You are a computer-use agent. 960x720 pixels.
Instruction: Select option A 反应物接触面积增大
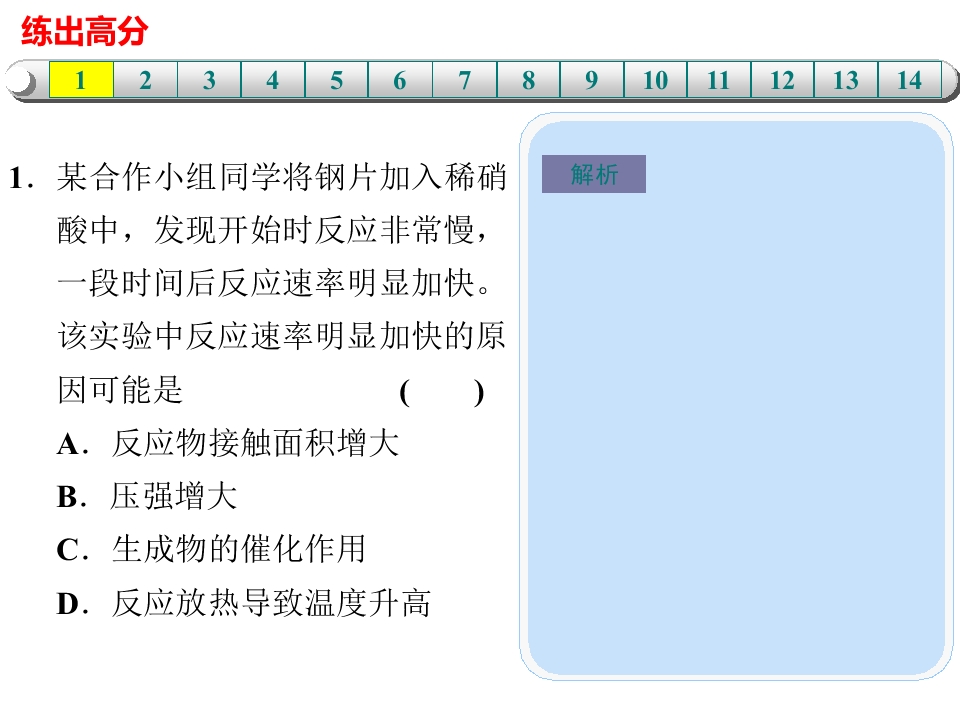228,443
